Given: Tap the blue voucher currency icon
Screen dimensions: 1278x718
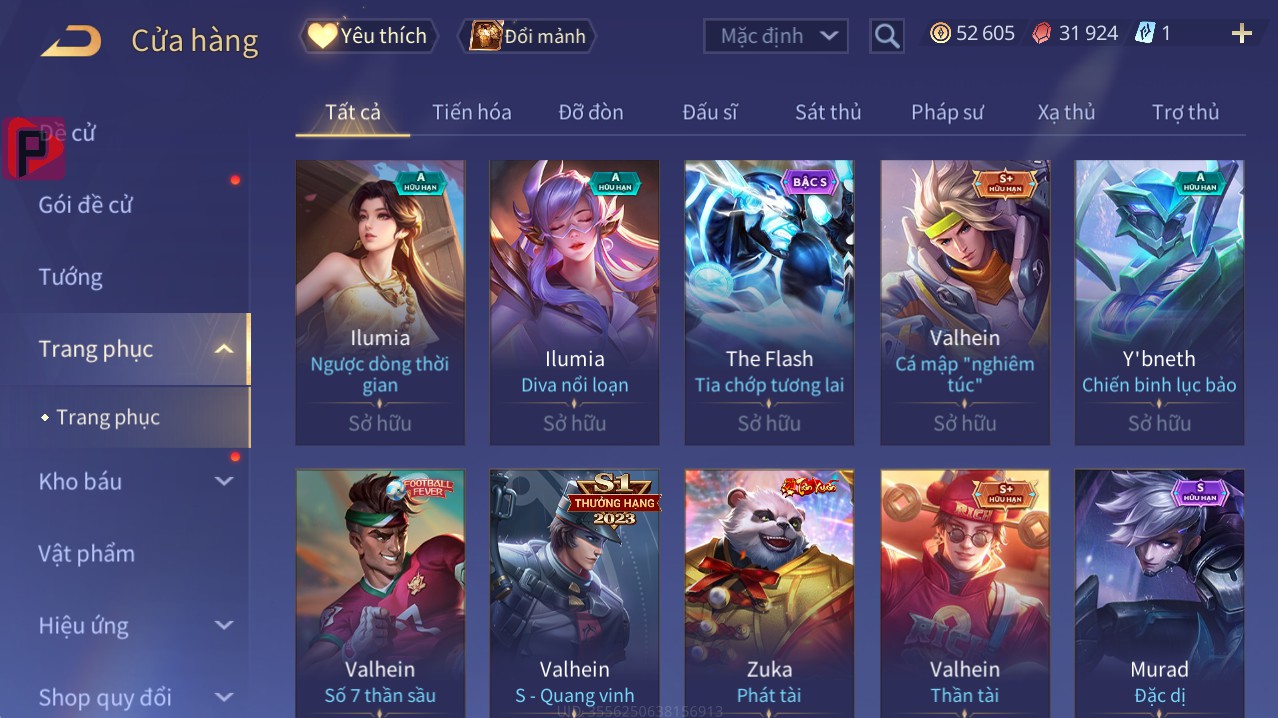Looking at the screenshot, I should point(1145,33).
